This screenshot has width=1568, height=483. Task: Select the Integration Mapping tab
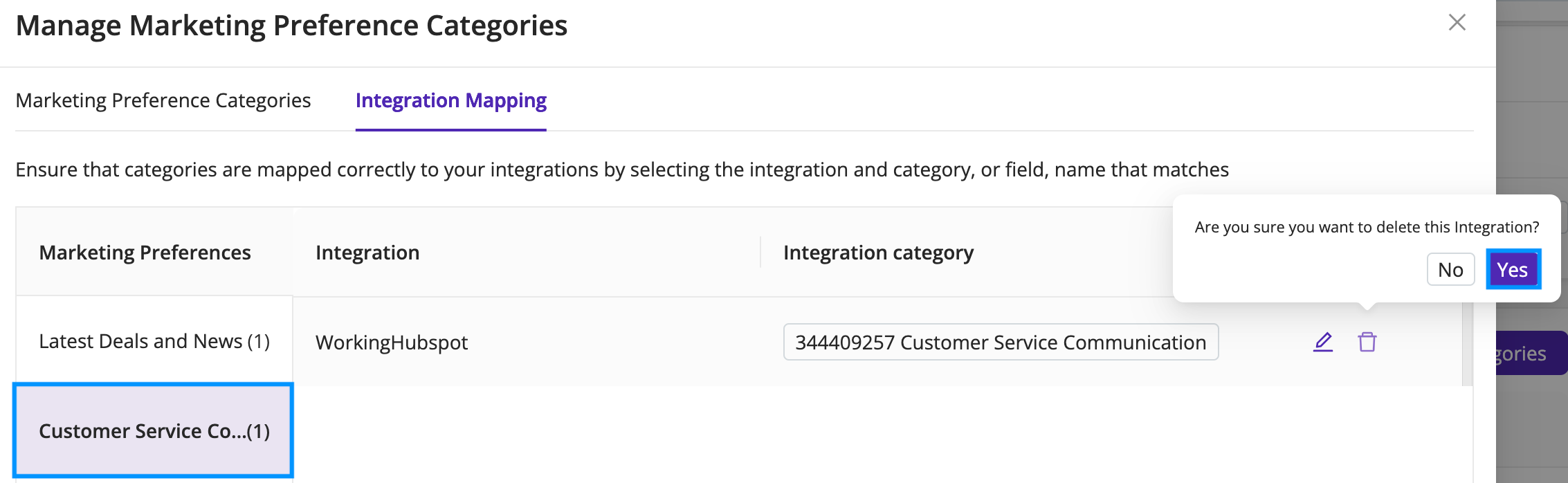451,101
